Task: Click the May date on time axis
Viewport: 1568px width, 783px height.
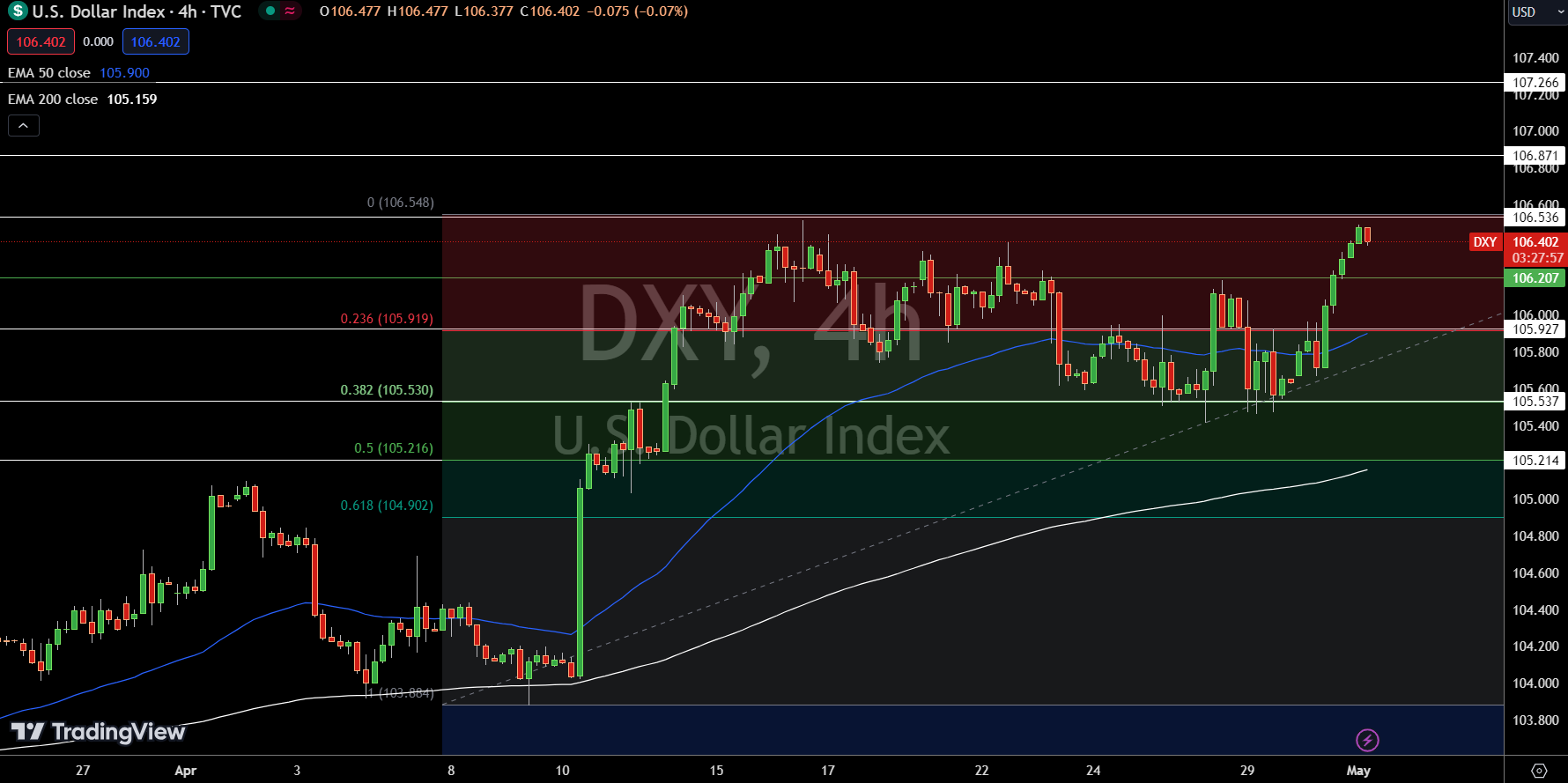Action: click(x=1358, y=771)
